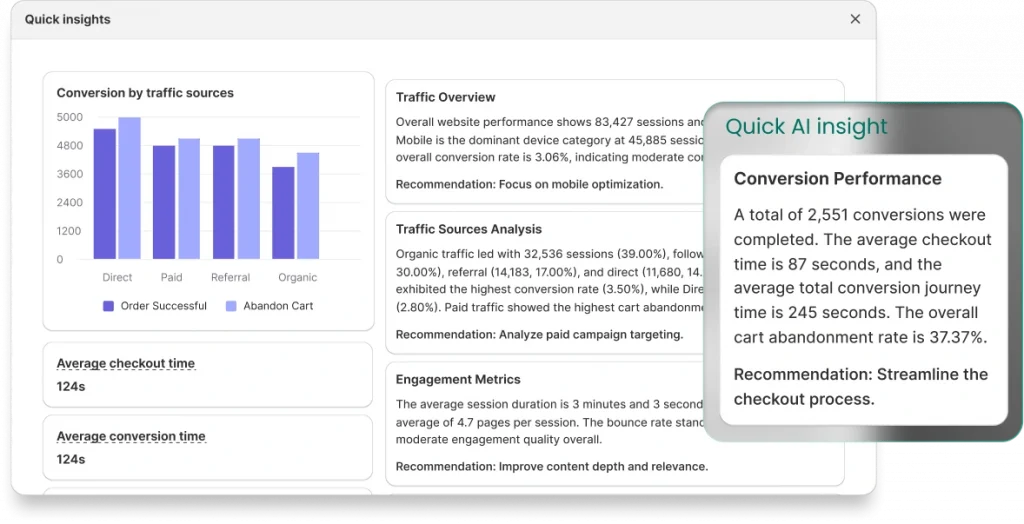Image resolution: width=1024 pixels, height=524 pixels.
Task: Click the underlined Average conversion time label
Action: [x=130, y=437]
